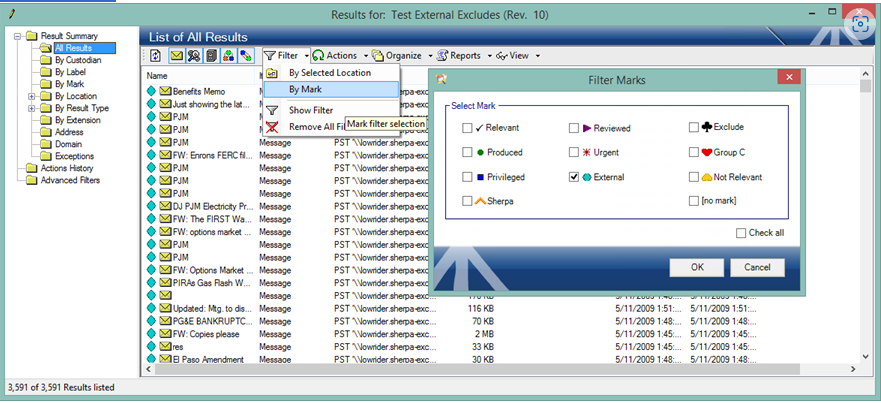Enable the Relevant mark checkbox
The height and width of the screenshot is (403, 881).
(x=468, y=128)
